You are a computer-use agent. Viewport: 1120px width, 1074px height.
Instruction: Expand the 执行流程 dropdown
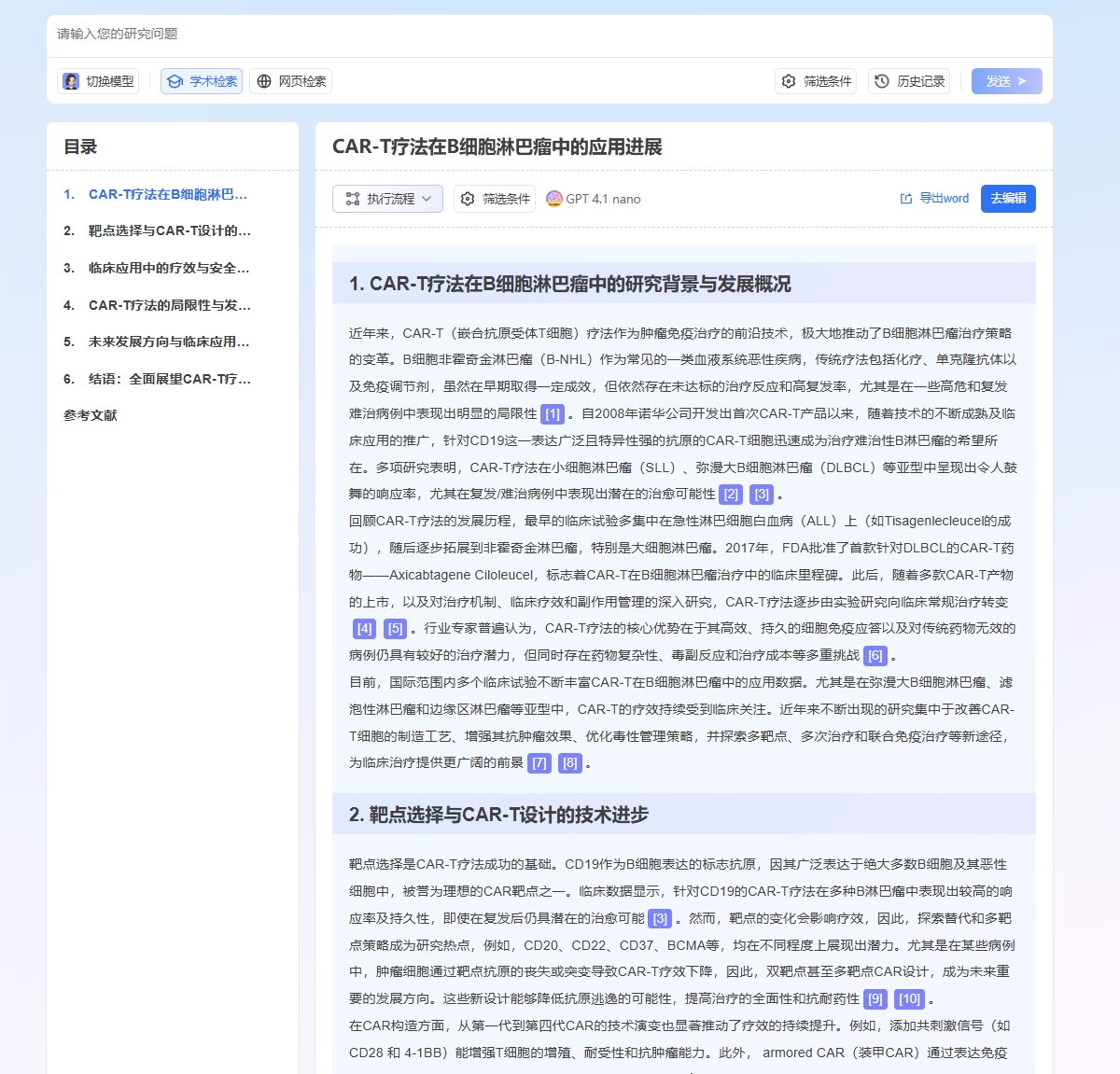coord(387,199)
